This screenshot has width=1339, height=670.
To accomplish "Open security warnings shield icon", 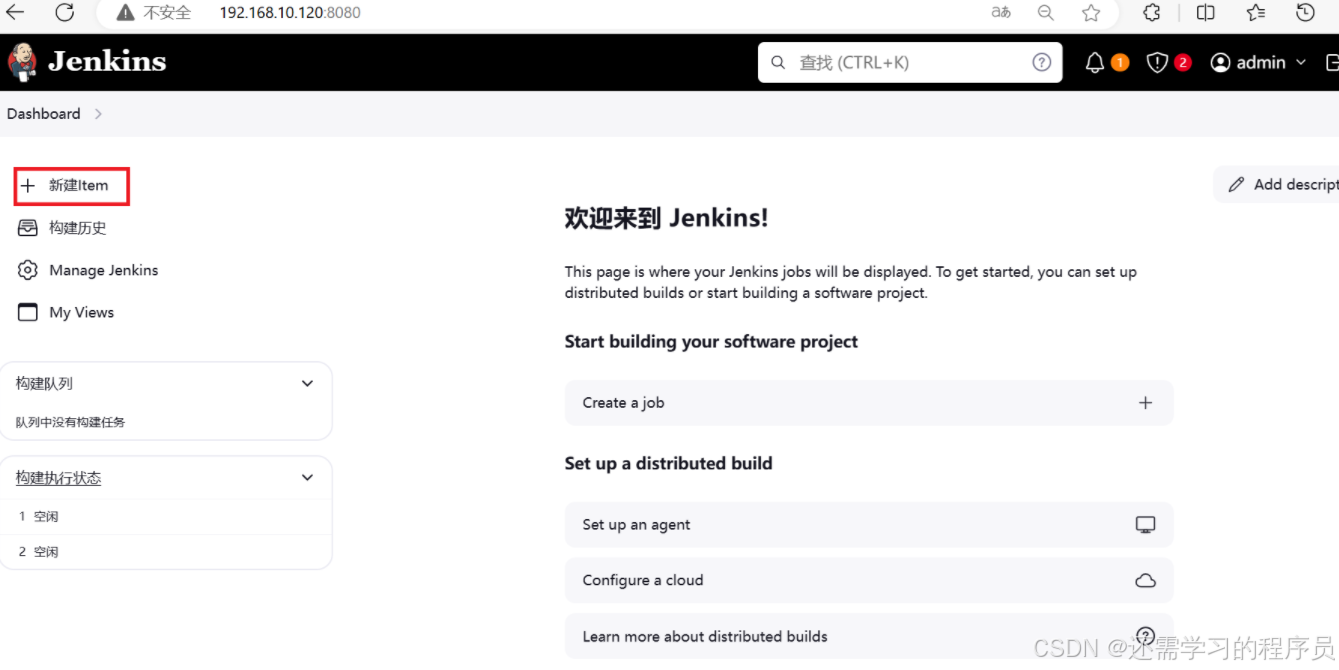I will click(1157, 63).
